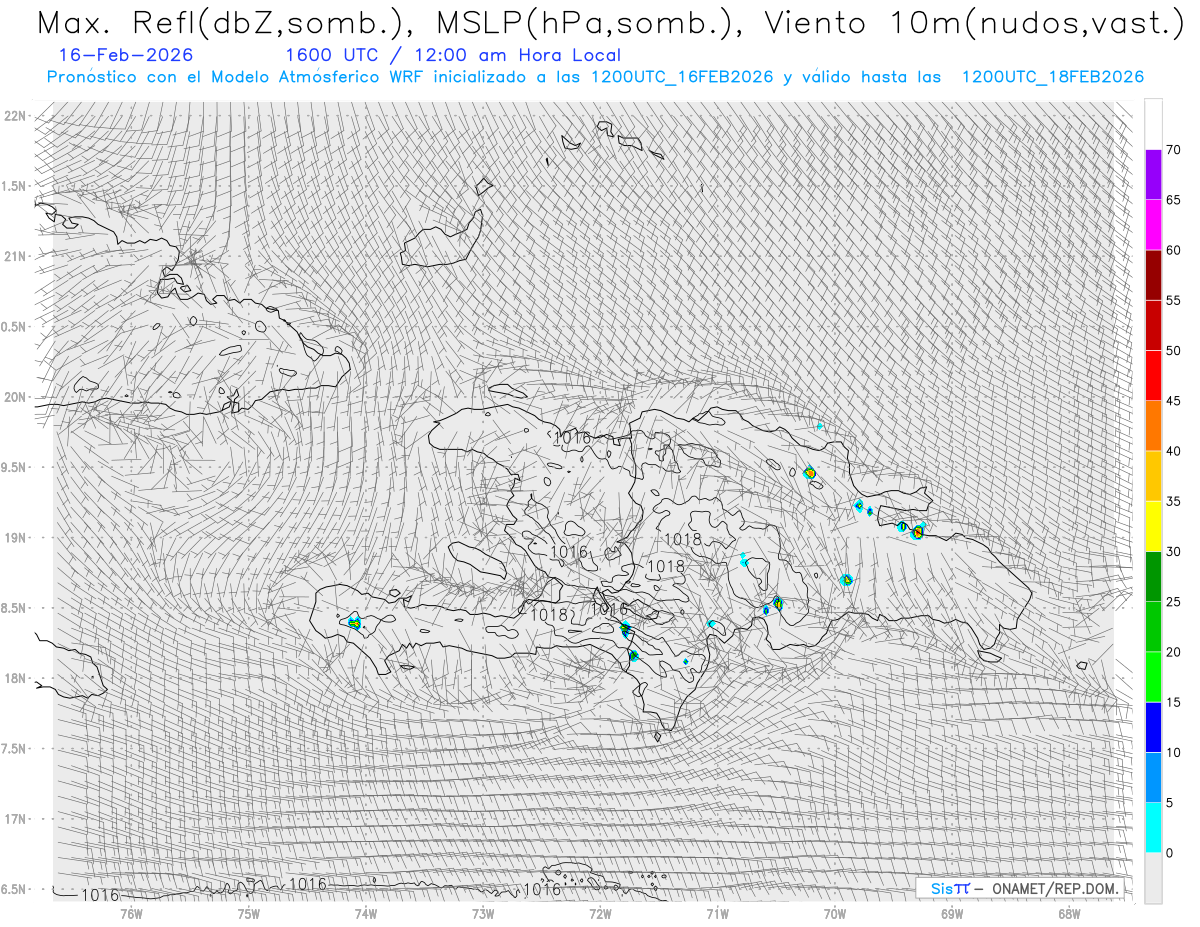Click the 21N latitude label
Viewport: 1200px width, 927px height.
(x=14, y=257)
